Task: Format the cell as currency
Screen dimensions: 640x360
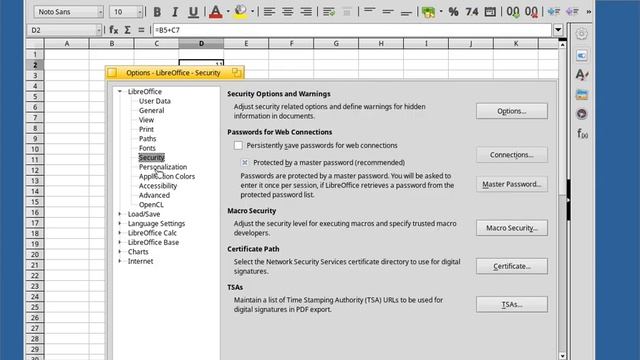Action: point(428,12)
